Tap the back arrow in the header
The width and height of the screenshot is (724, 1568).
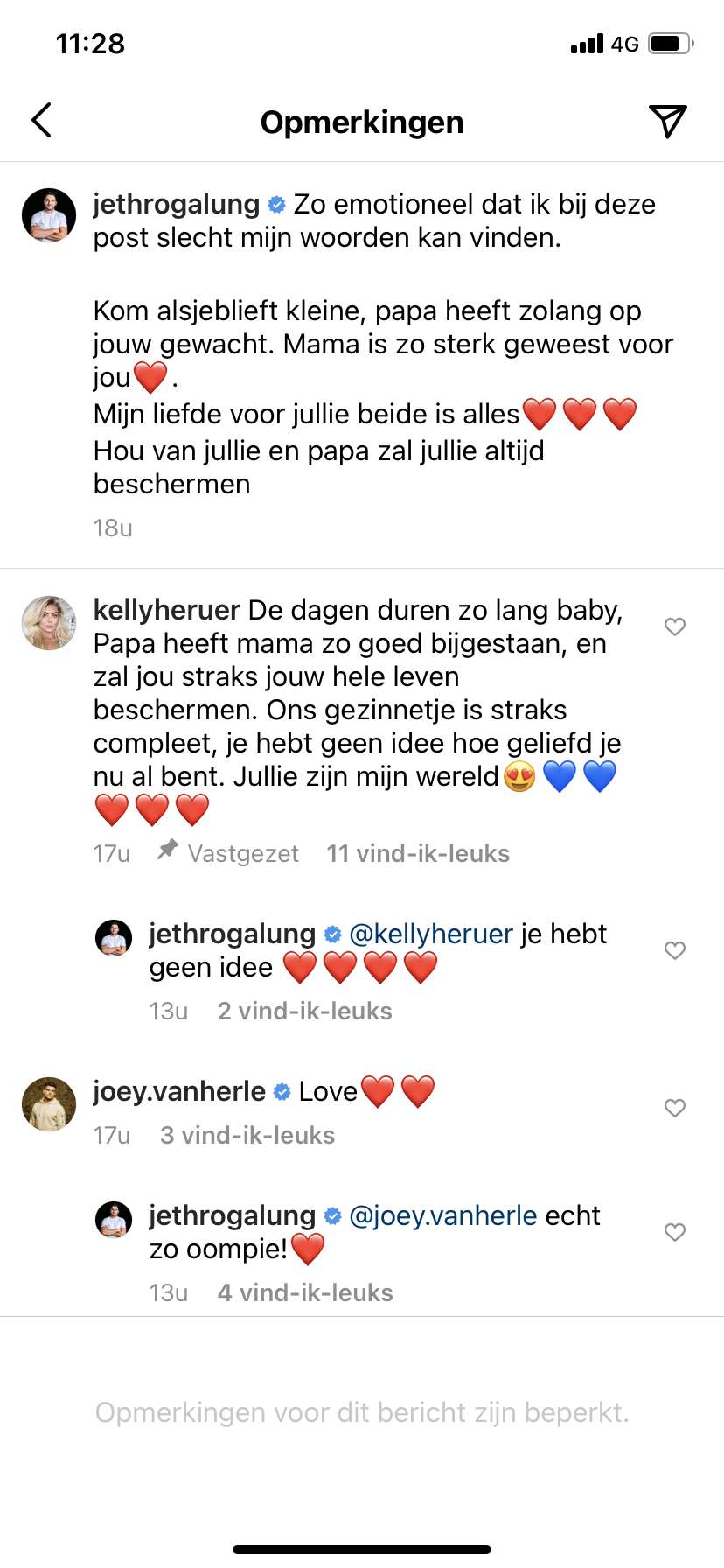[x=42, y=121]
